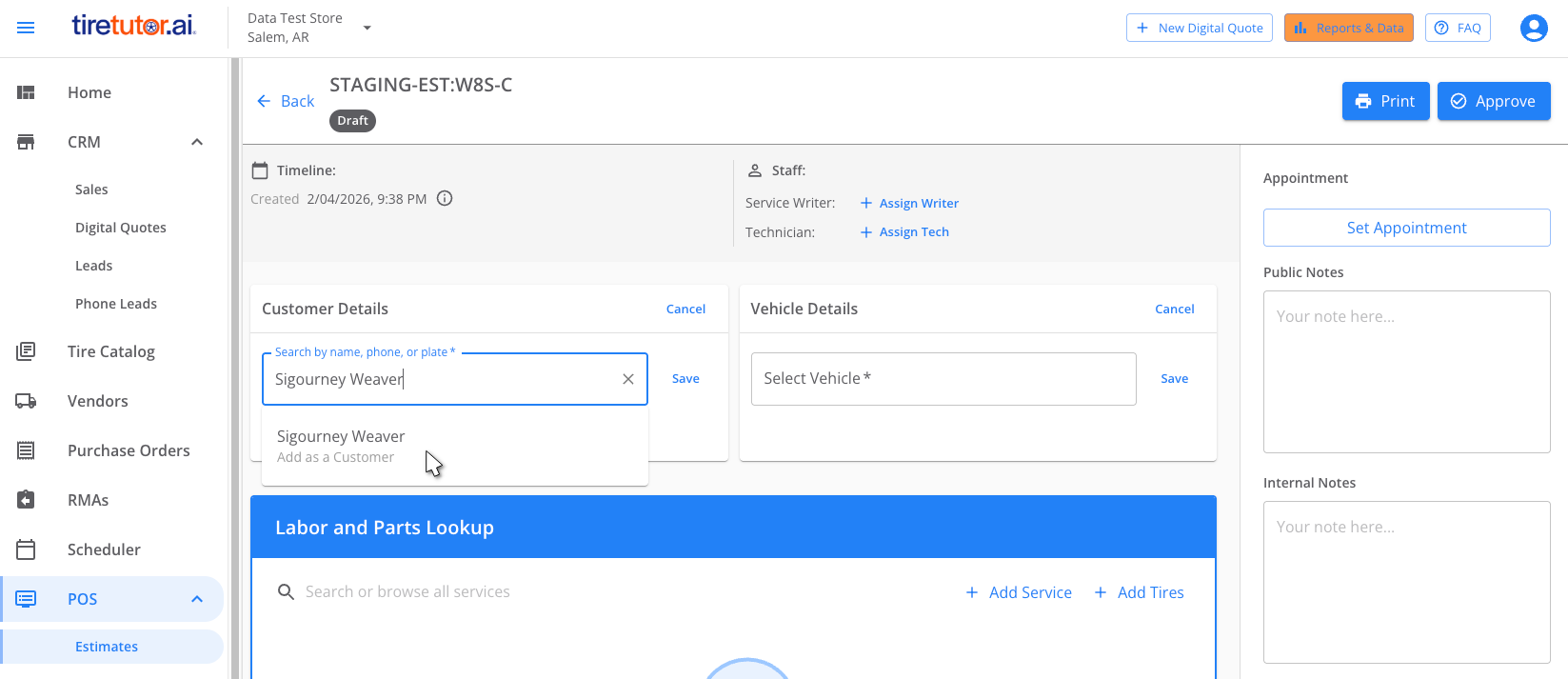Open Sales under CRM
This screenshot has width=1568, height=679.
(x=91, y=190)
